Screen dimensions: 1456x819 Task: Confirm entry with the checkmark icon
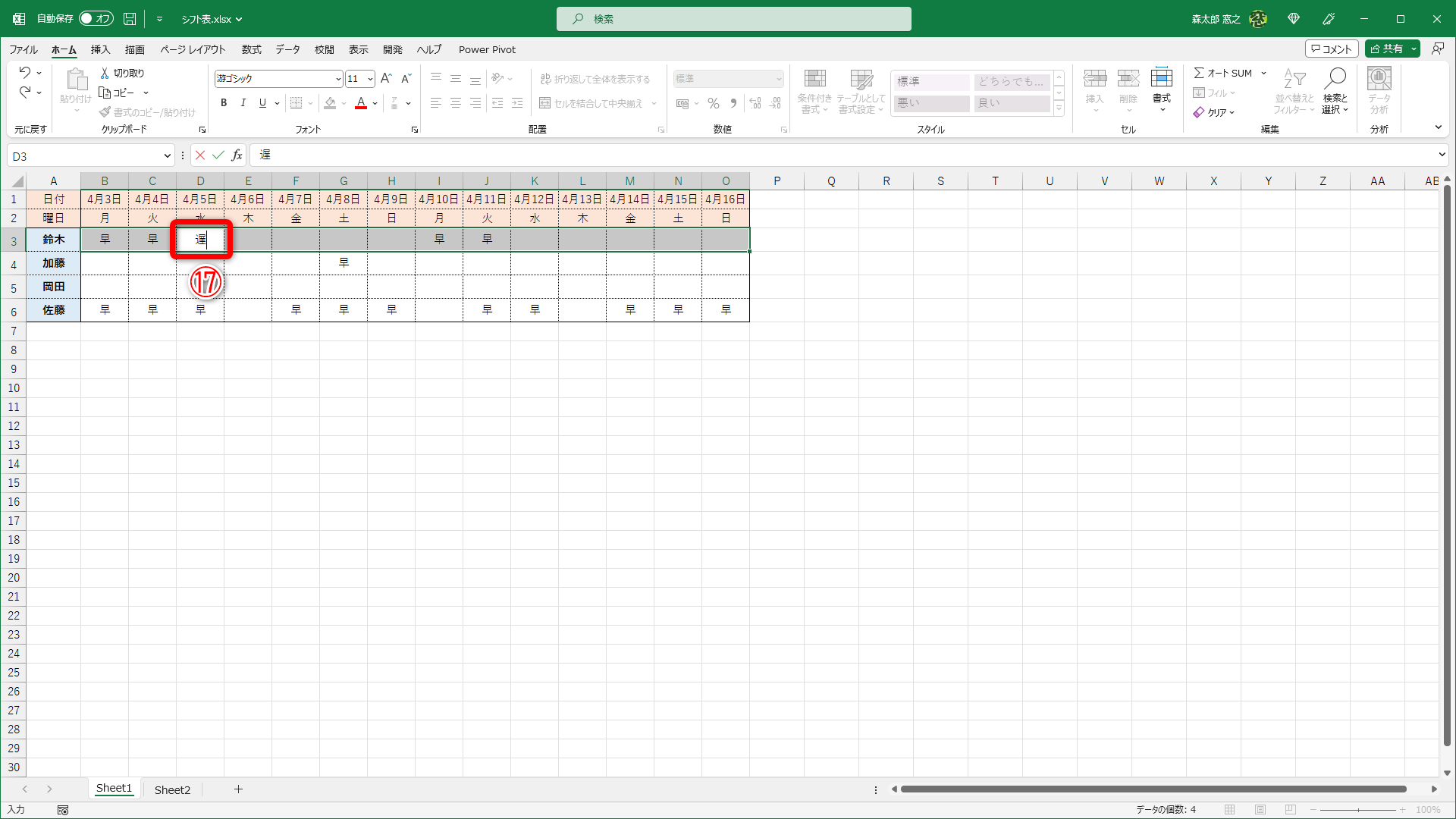pos(218,155)
